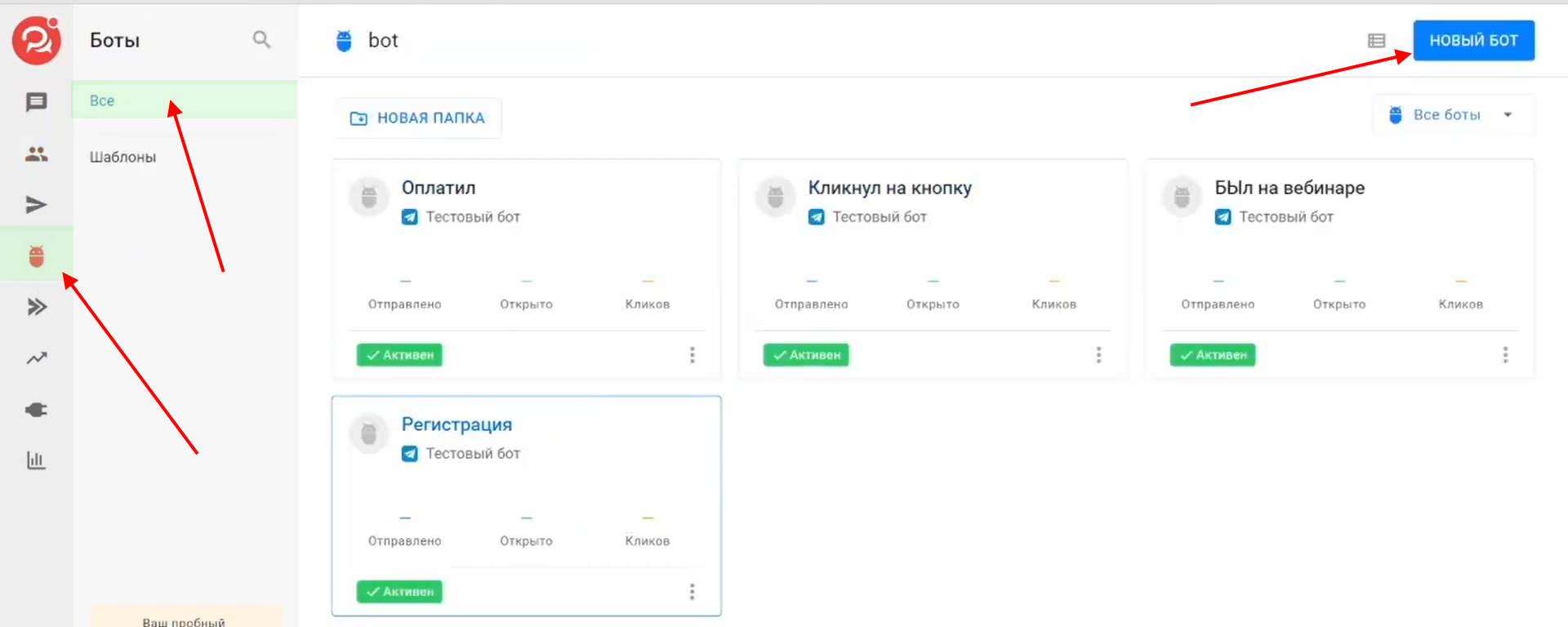Create a folder with НОВАЯ ПАПКА button
Screen dimensions: 1568x627
pos(417,118)
